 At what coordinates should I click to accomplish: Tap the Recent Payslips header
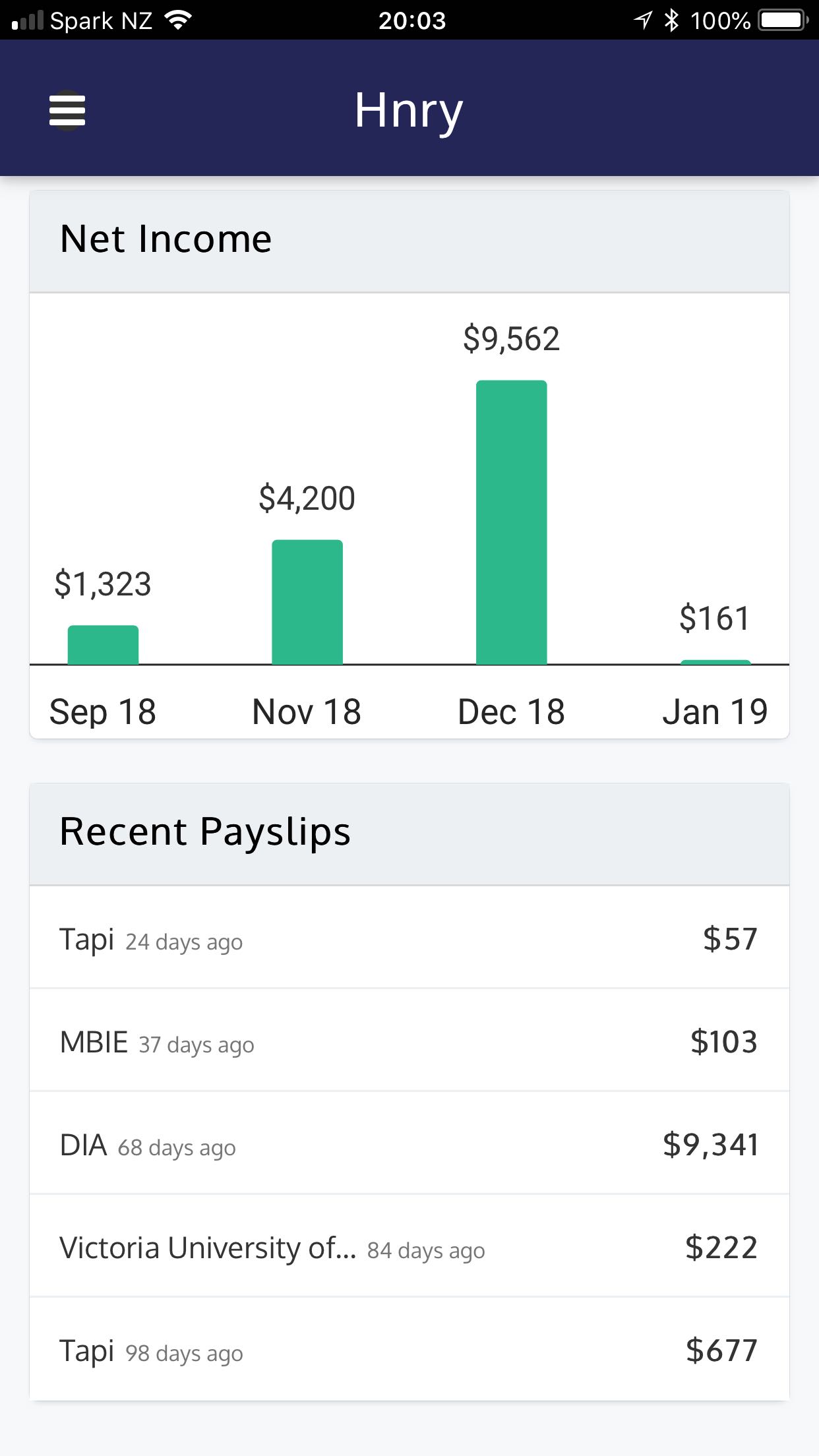coord(205,832)
